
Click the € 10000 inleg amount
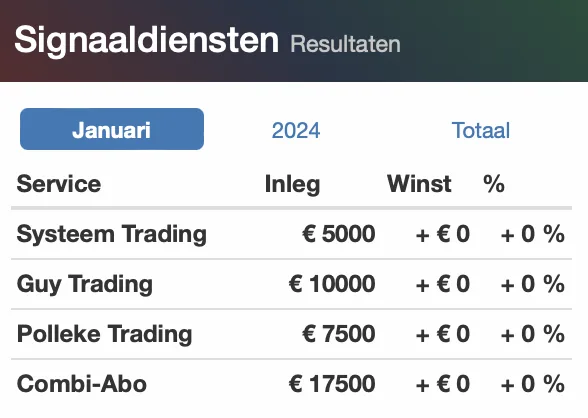332,284
